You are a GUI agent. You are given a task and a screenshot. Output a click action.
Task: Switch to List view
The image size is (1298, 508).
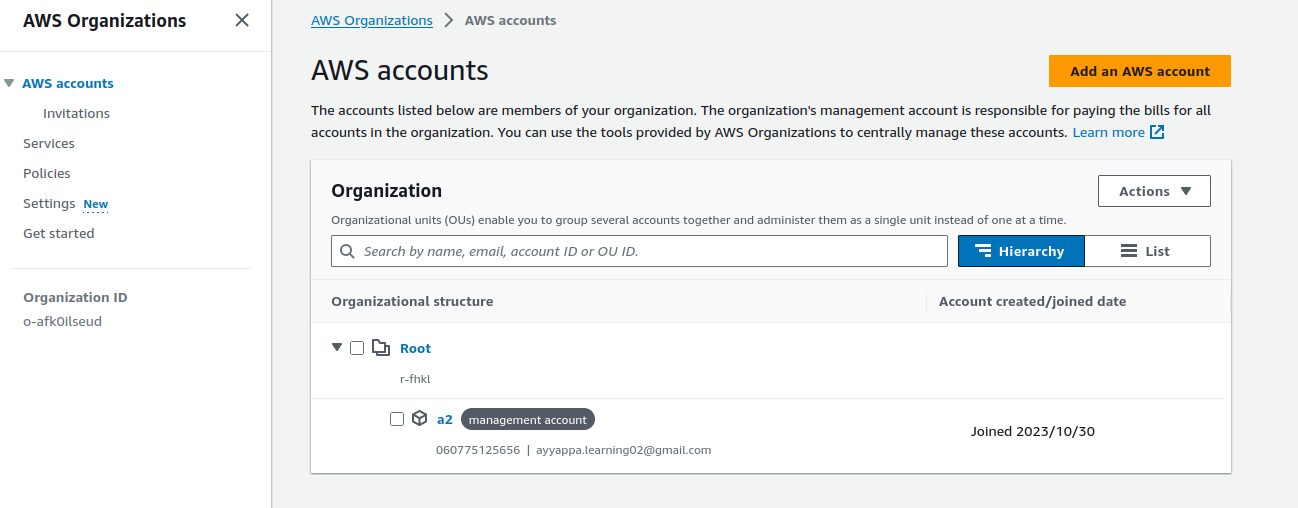pos(1146,251)
